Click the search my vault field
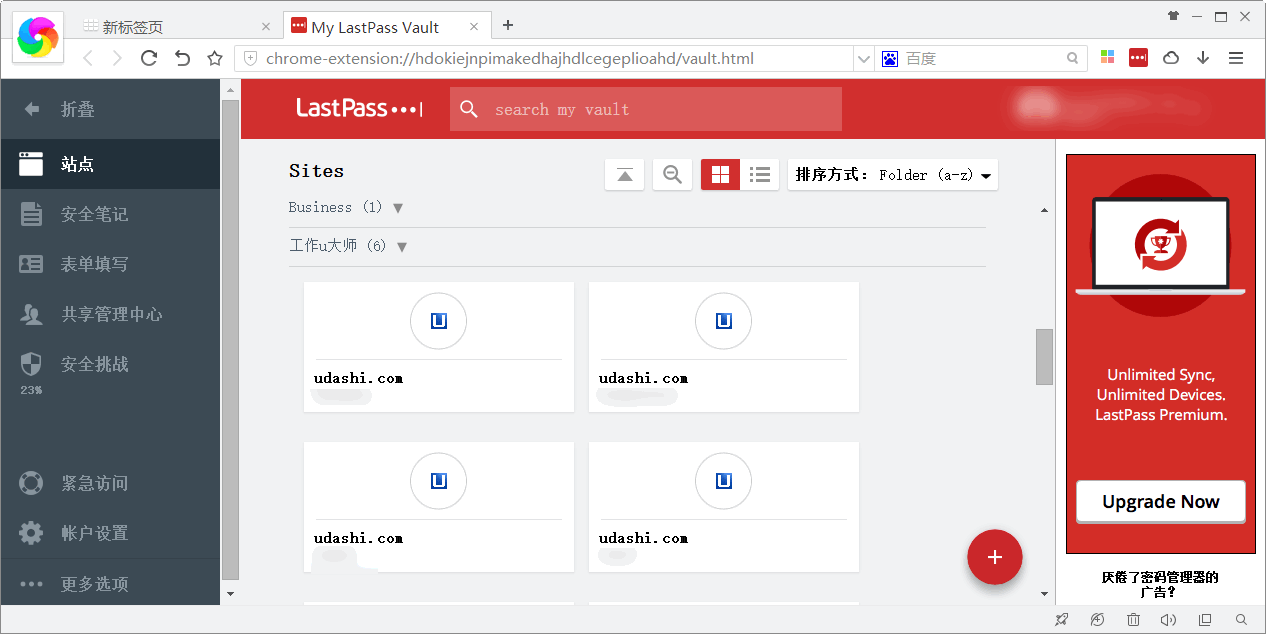The image size is (1266, 634). click(x=660, y=110)
